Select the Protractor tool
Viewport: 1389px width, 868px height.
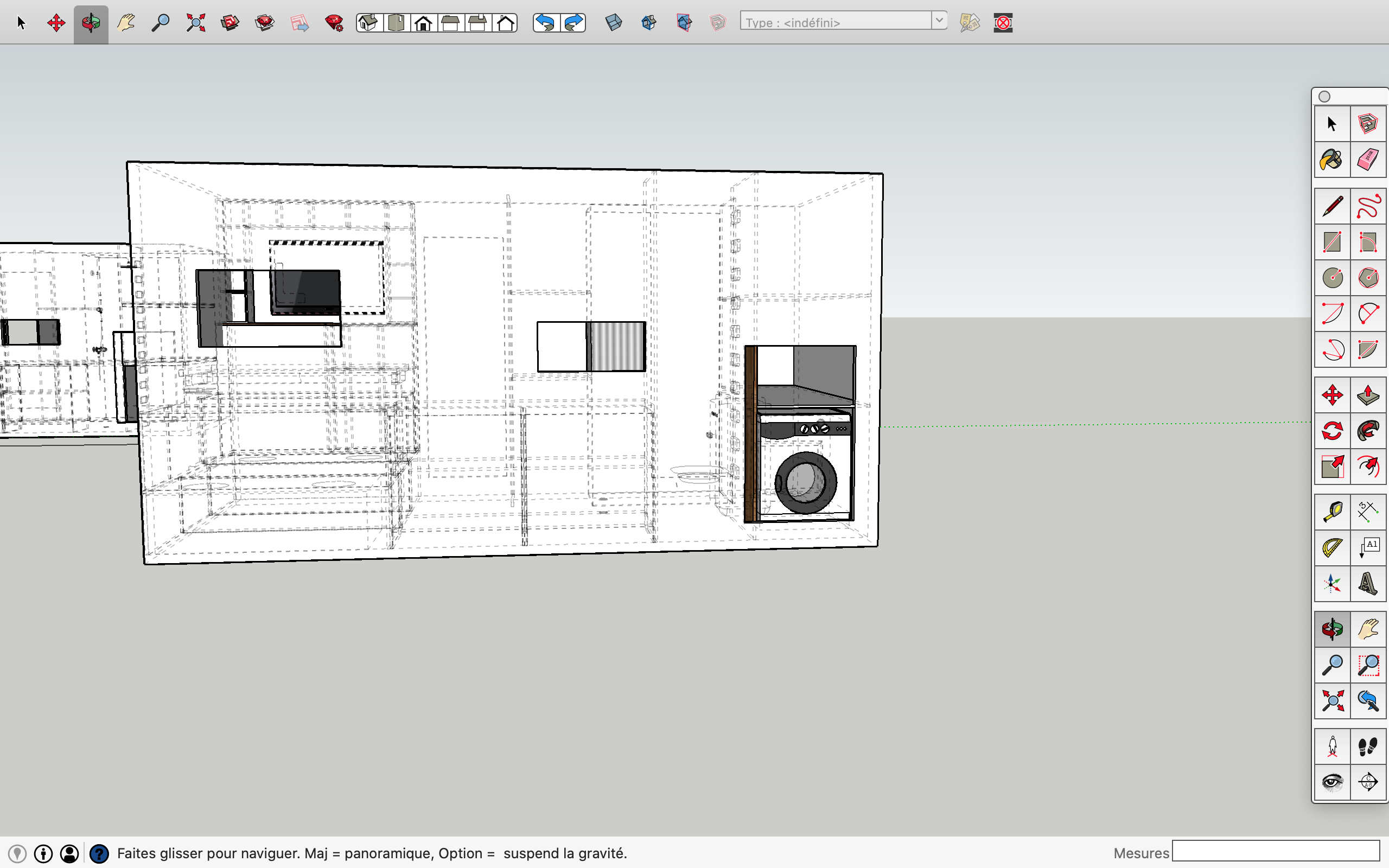pyautogui.click(x=1331, y=547)
